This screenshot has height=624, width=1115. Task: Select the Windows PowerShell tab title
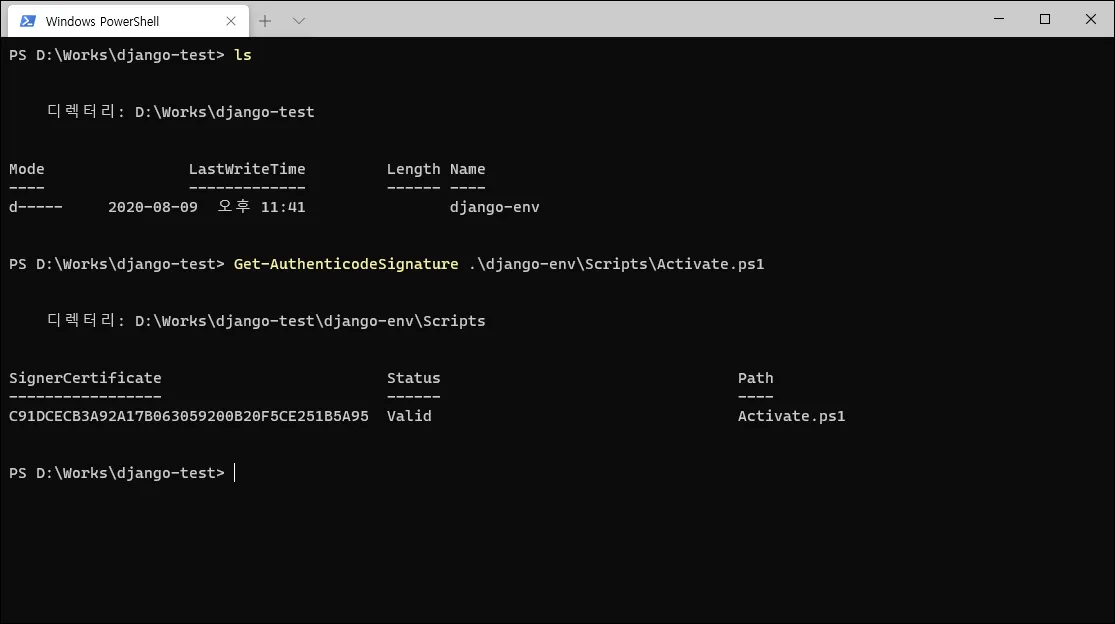102,21
